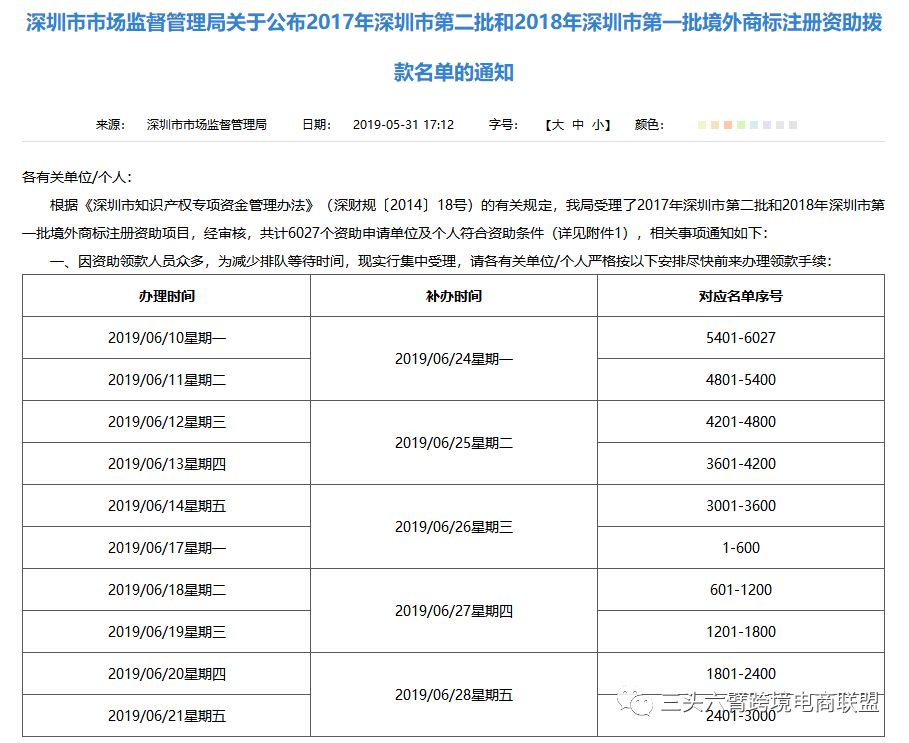Click source name 深圳市市场监督管理局
This screenshot has height=743, width=909.
[x=206, y=125]
